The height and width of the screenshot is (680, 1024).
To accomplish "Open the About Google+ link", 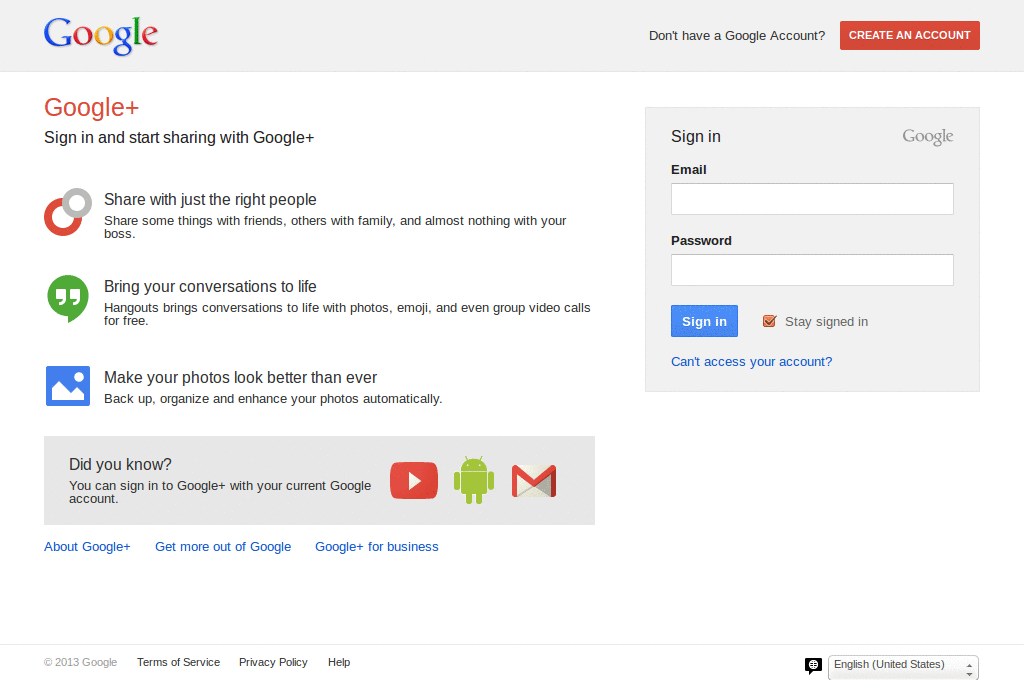I will point(87,547).
